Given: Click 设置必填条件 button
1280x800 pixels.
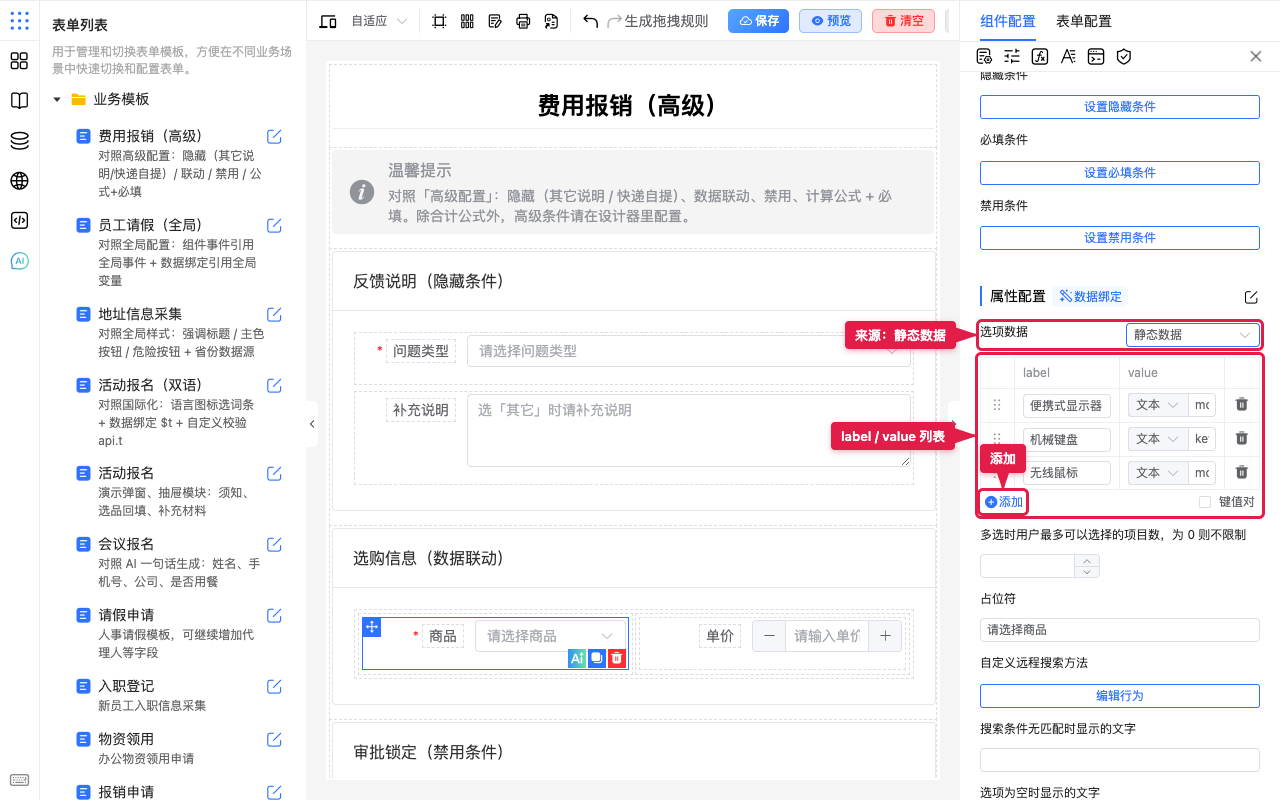Looking at the screenshot, I should click(x=1119, y=173).
